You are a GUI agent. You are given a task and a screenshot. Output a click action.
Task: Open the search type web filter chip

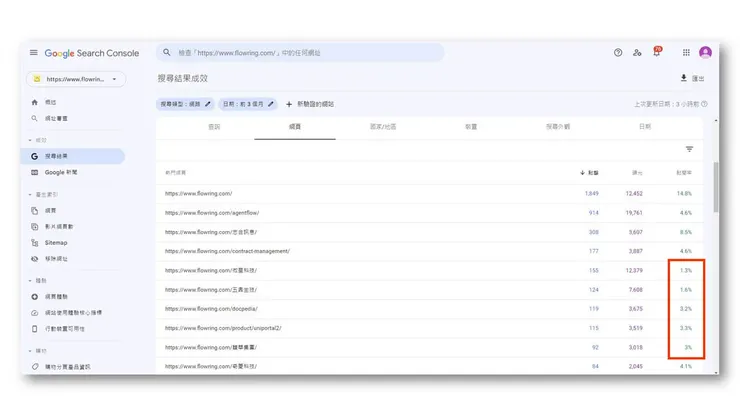(x=185, y=104)
